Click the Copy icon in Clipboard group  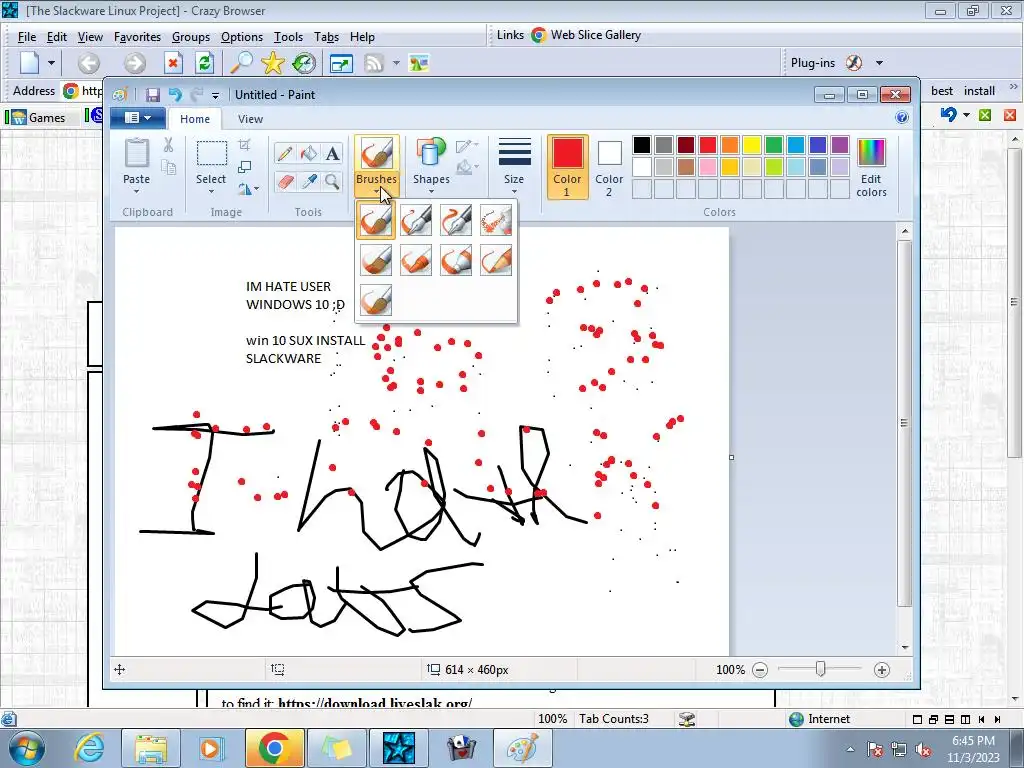pos(168,168)
